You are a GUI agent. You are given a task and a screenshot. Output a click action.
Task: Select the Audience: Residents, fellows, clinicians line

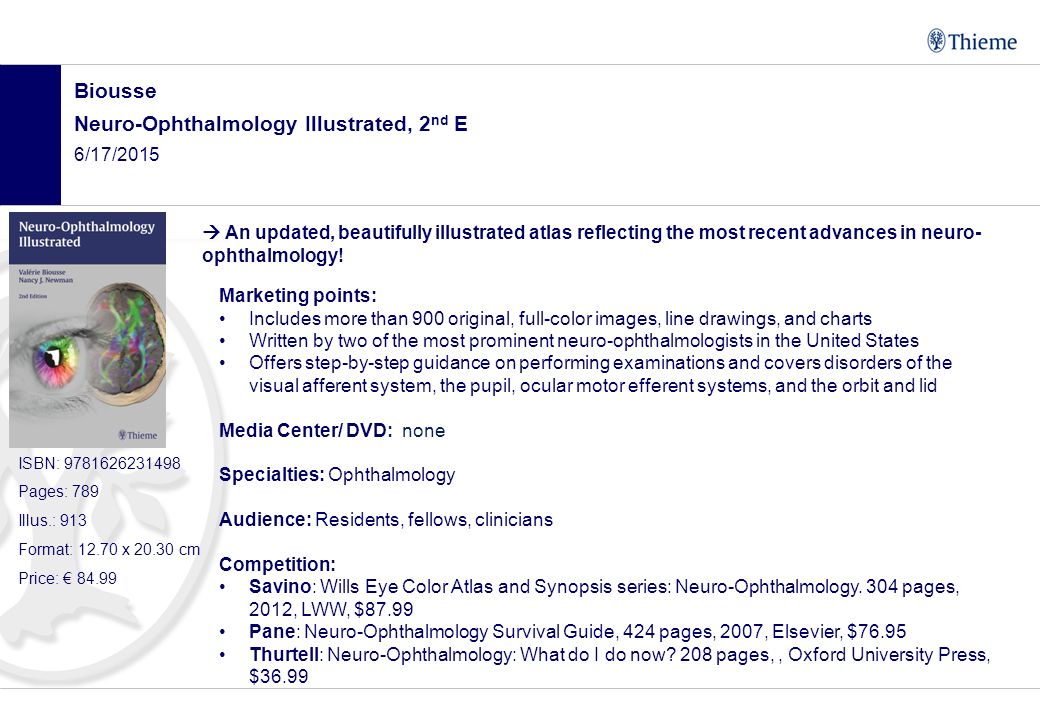pyautogui.click(x=386, y=519)
